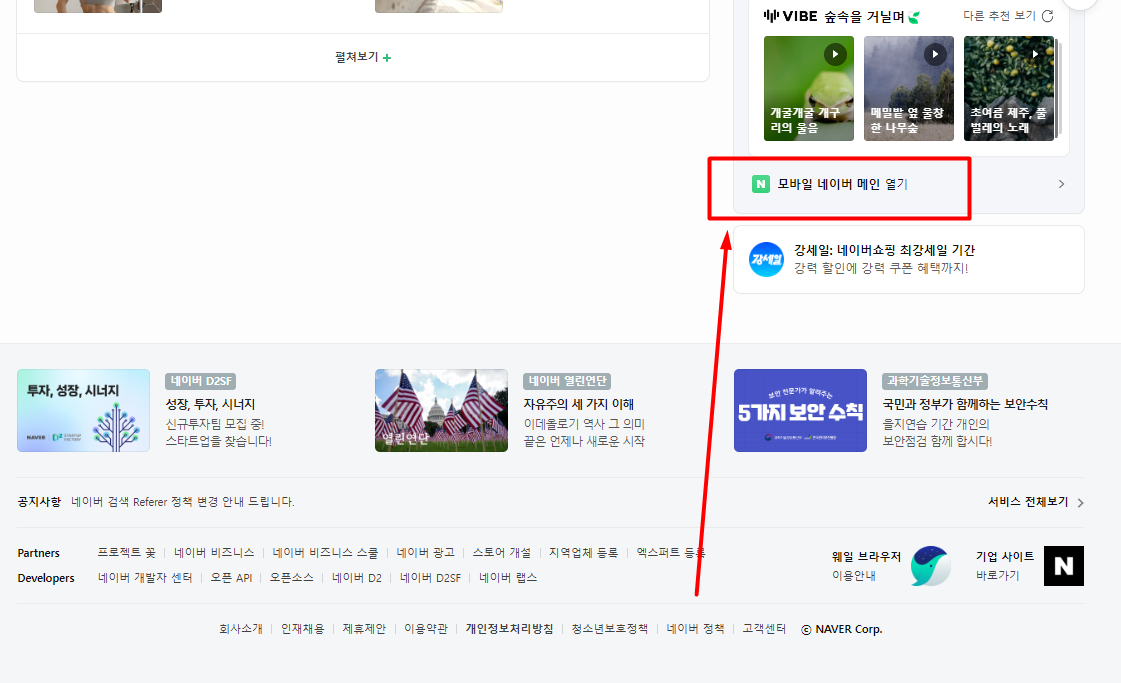This screenshot has height=683, width=1121.
Task: Open 웨일 브라우저 이용안내 link
Action: click(x=866, y=566)
